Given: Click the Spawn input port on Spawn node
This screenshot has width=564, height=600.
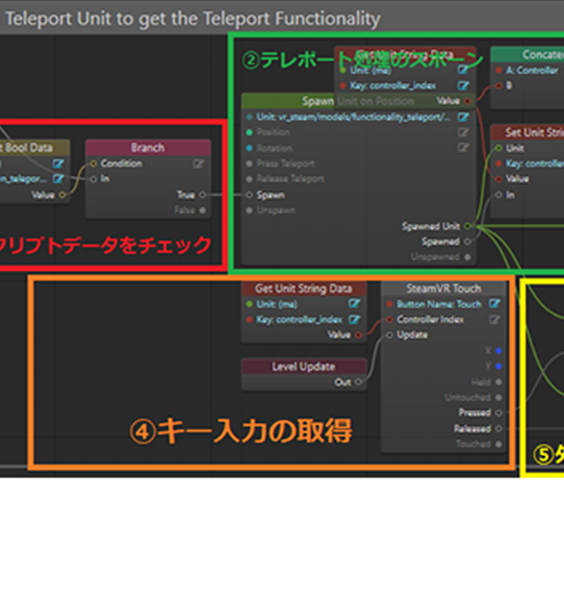Looking at the screenshot, I should 249,195.
